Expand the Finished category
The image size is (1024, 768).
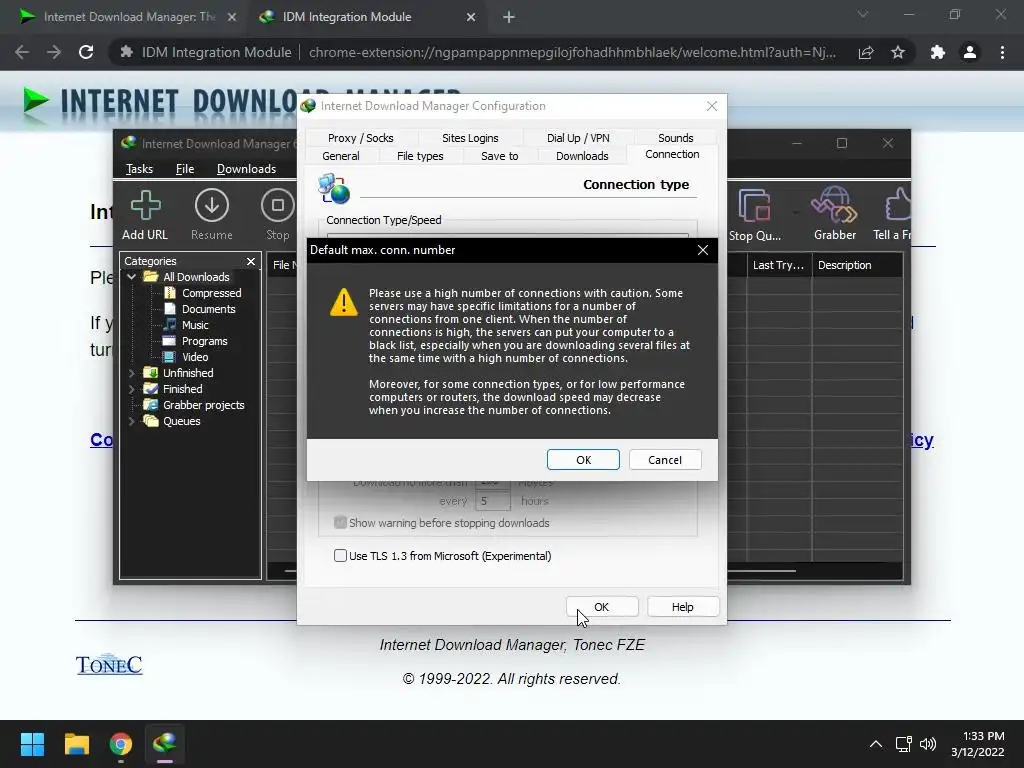pyautogui.click(x=132, y=389)
